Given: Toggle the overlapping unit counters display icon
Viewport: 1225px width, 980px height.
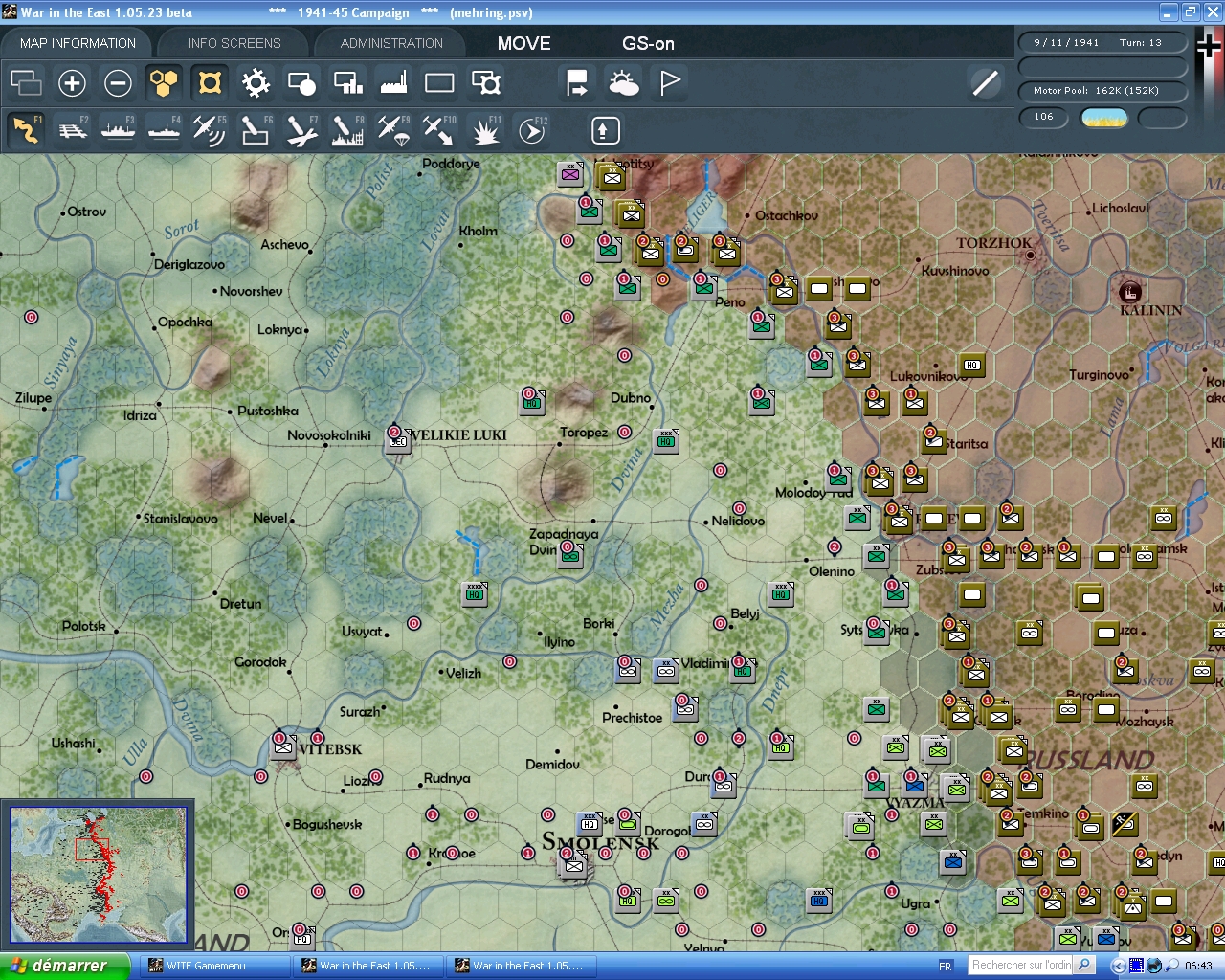Looking at the screenshot, I should [x=26, y=83].
